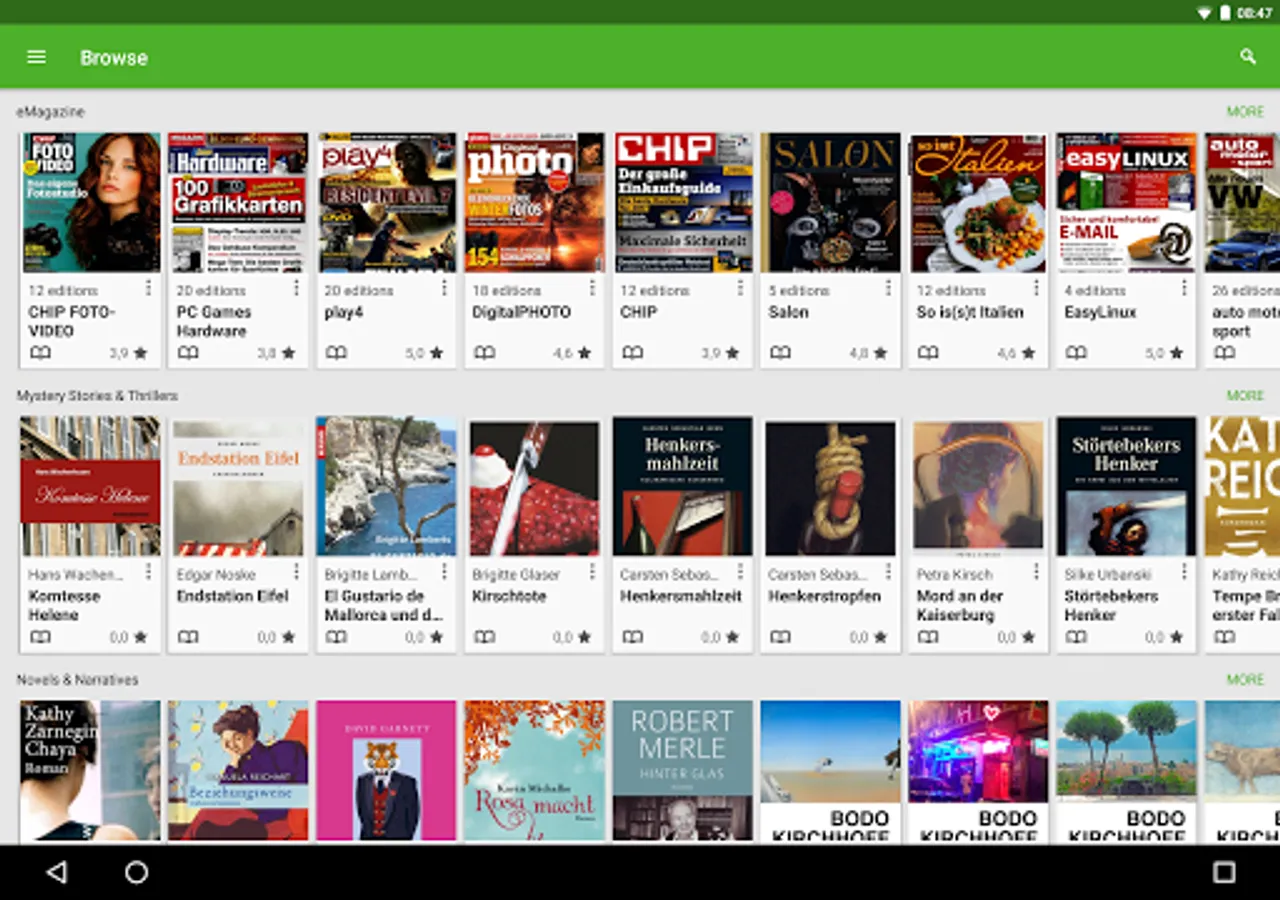Open the Beziehungsweise novel cover
The height and width of the screenshot is (900, 1280).
pos(238,770)
